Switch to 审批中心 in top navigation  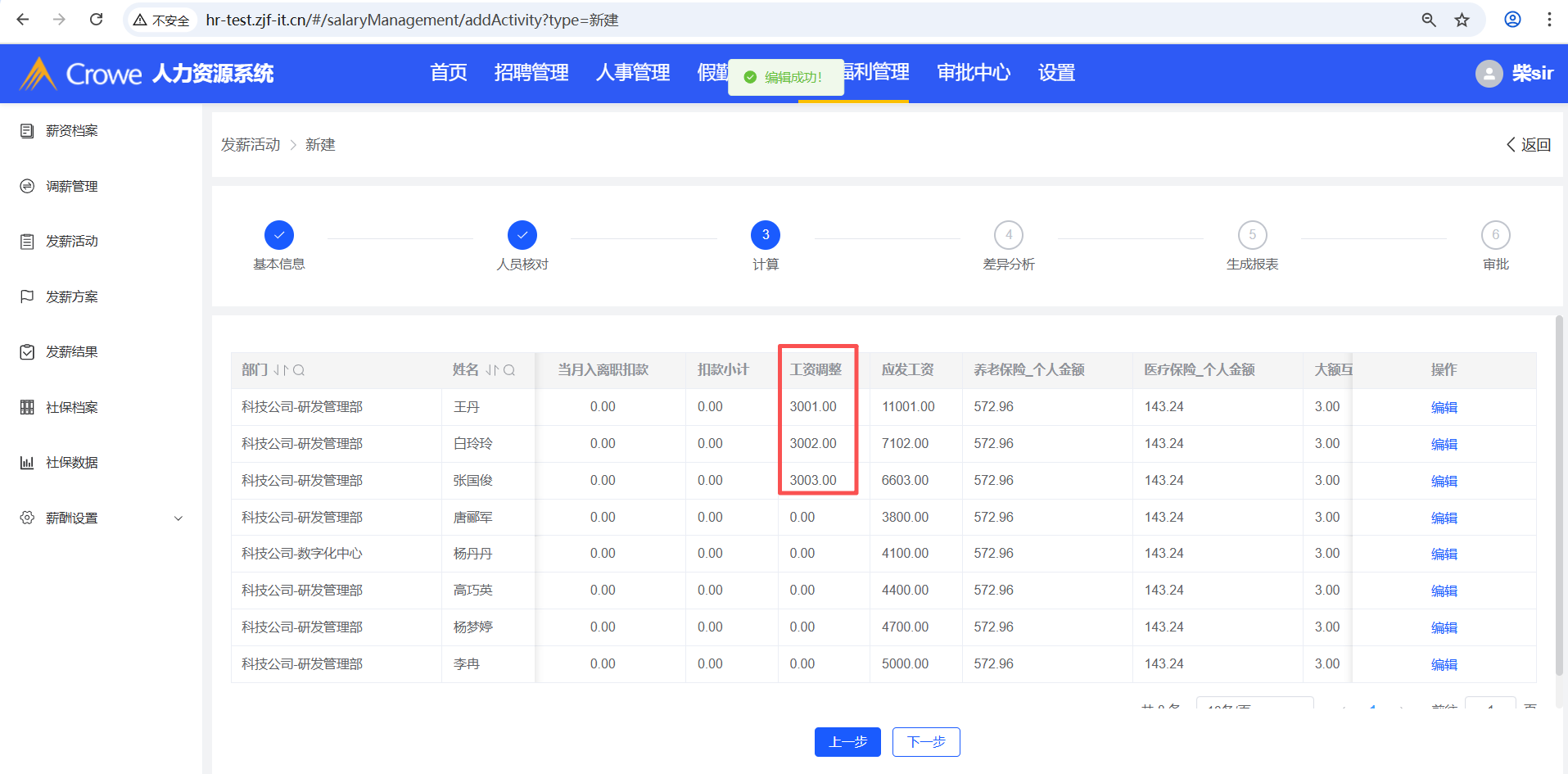tap(973, 73)
